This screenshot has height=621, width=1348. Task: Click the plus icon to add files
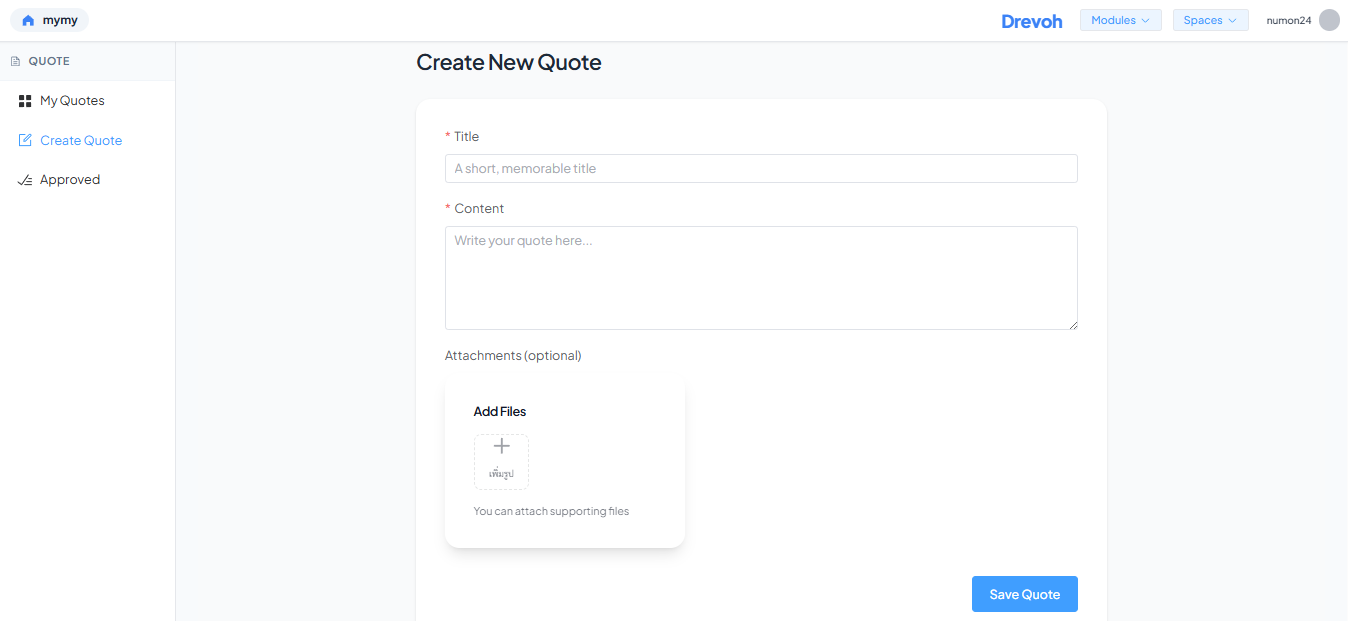pos(501,446)
